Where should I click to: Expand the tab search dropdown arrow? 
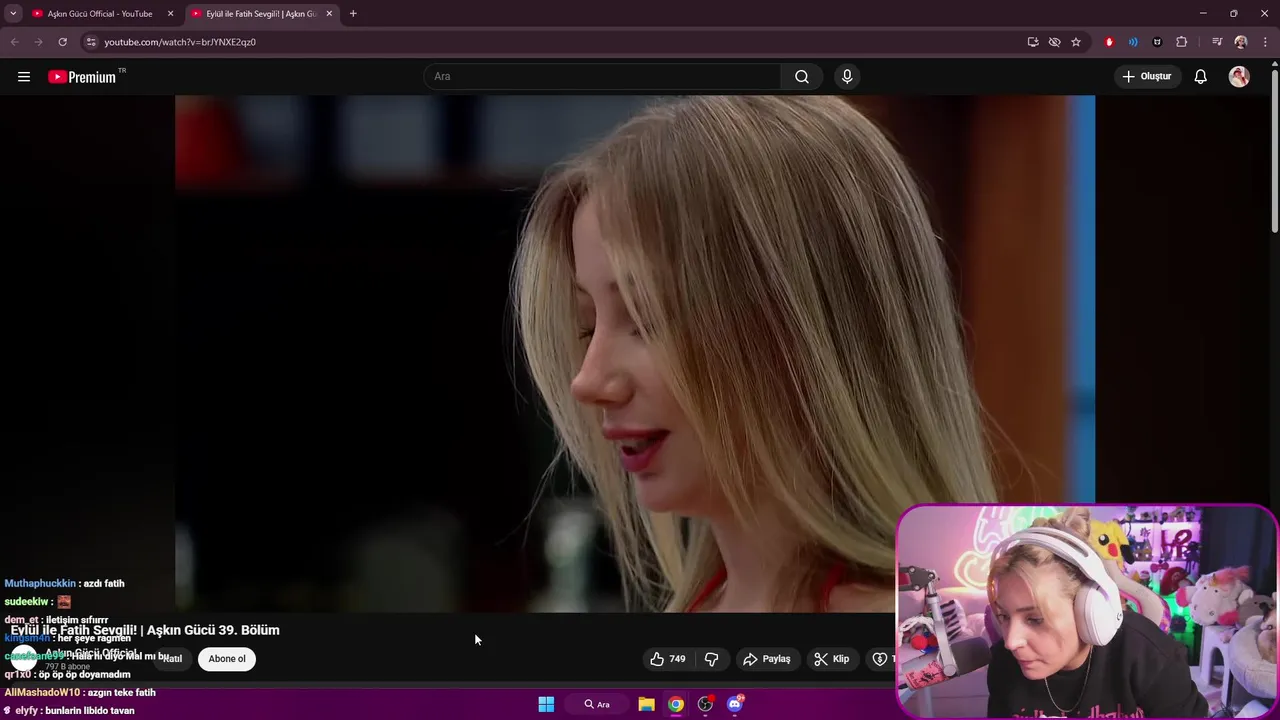pyautogui.click(x=13, y=14)
